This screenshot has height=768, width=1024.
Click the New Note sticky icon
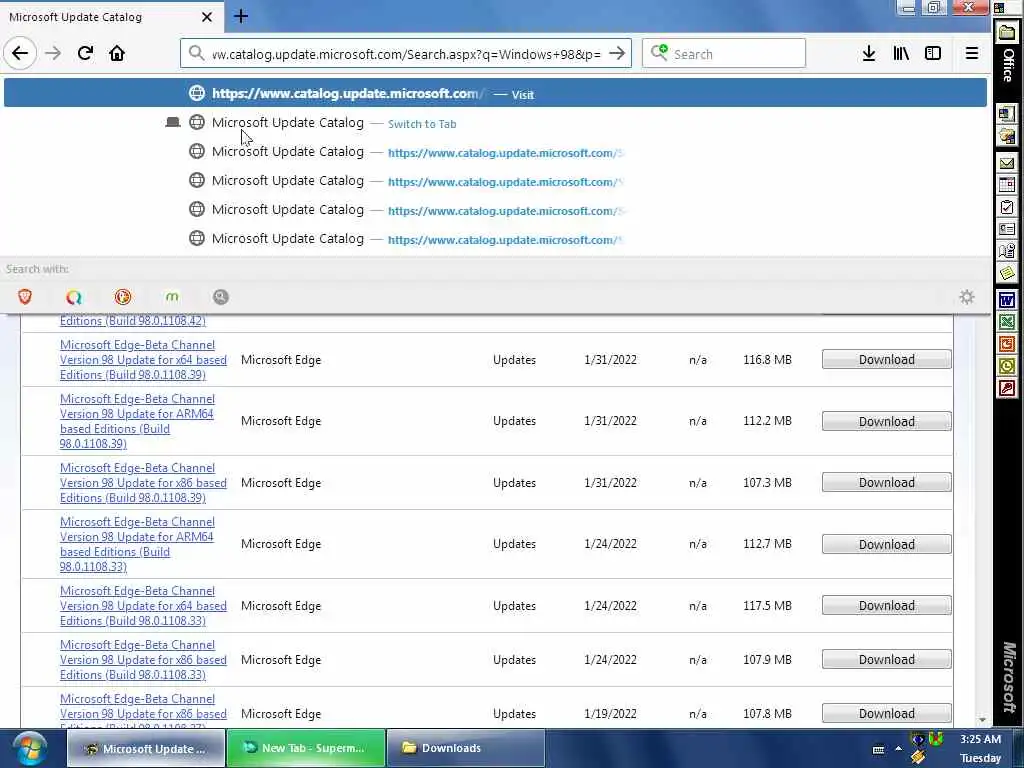(x=1006, y=273)
